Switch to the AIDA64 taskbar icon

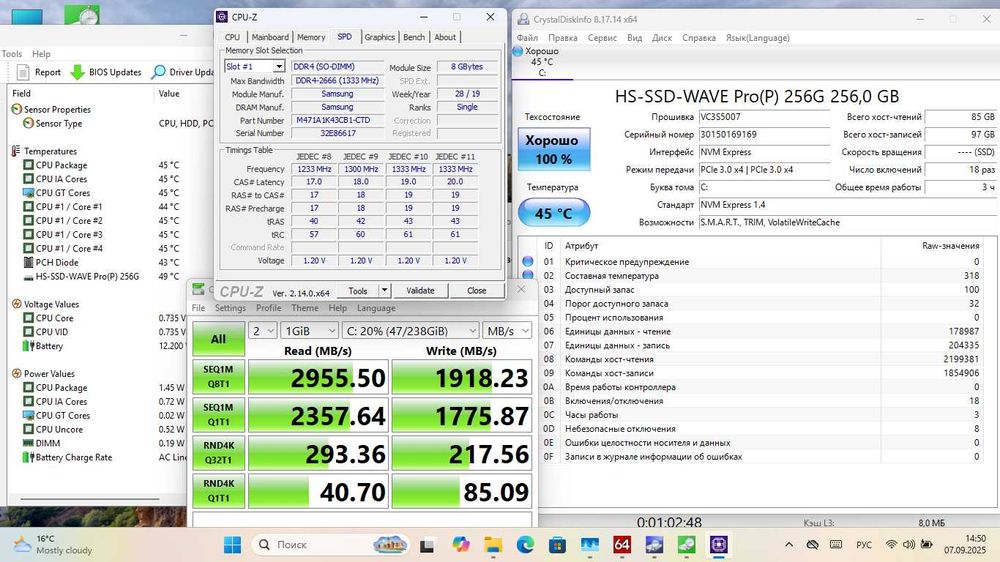[622, 545]
